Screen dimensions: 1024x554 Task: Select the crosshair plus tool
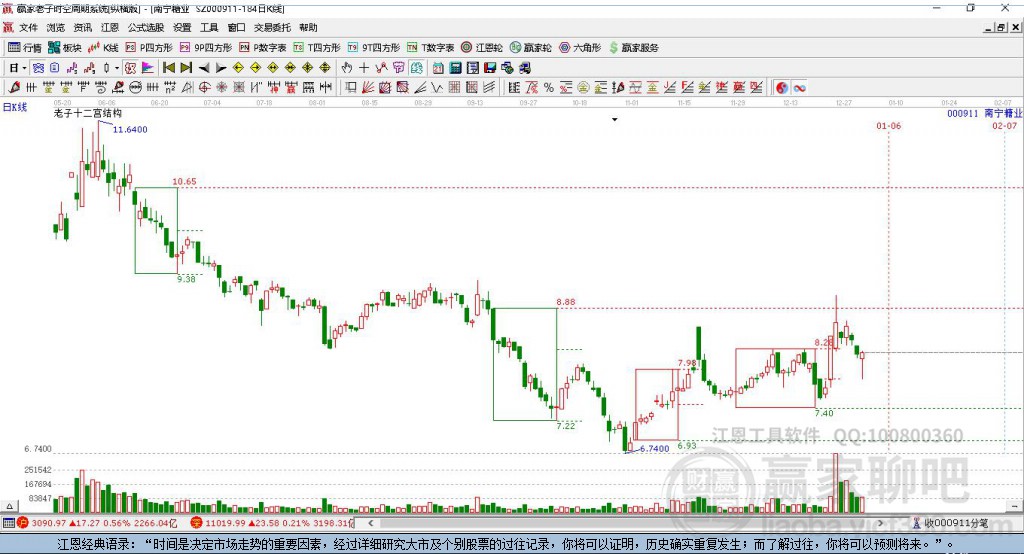(x=364, y=68)
